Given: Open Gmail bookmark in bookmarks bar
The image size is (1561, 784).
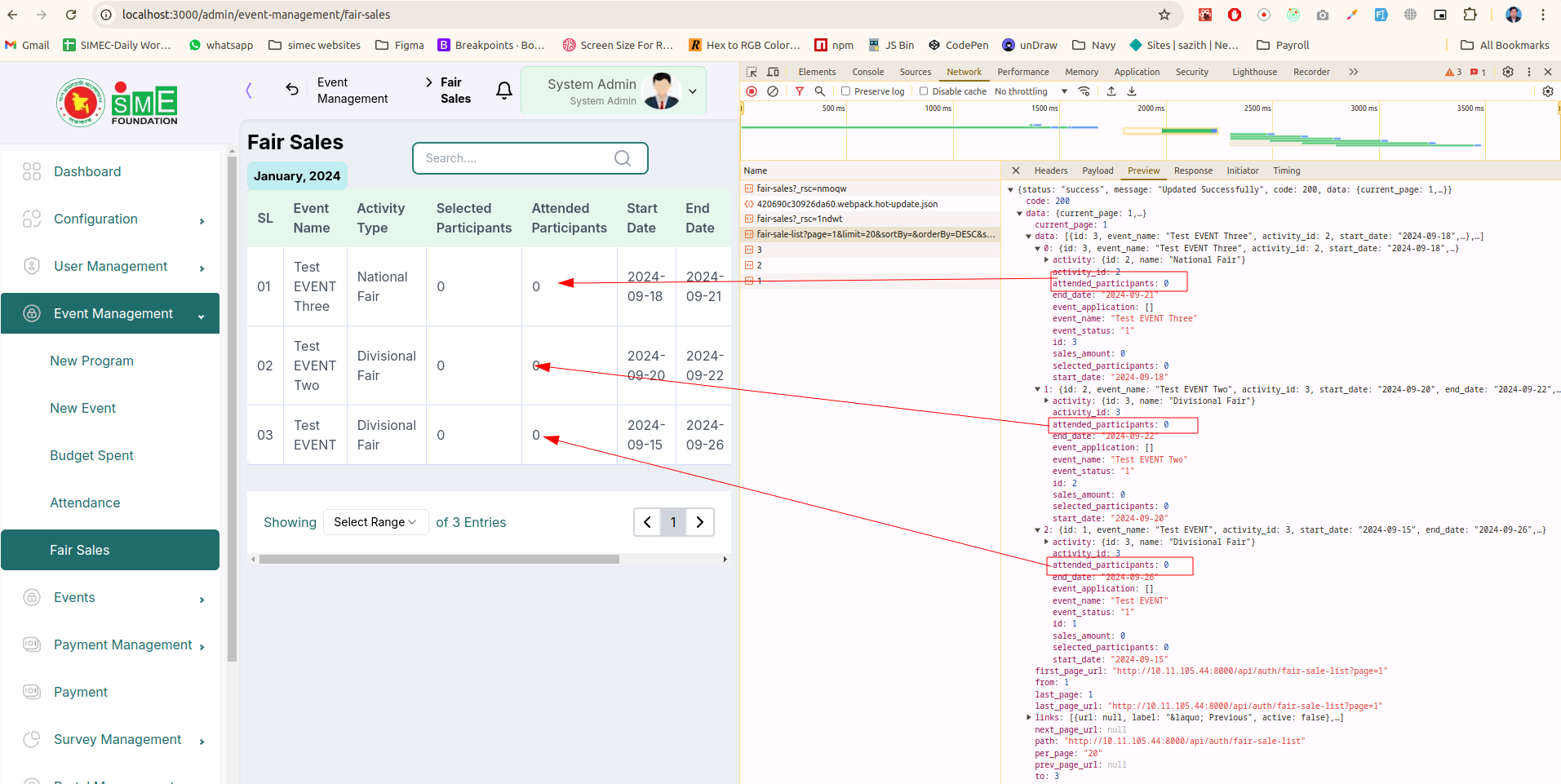Looking at the screenshot, I should tap(28, 45).
